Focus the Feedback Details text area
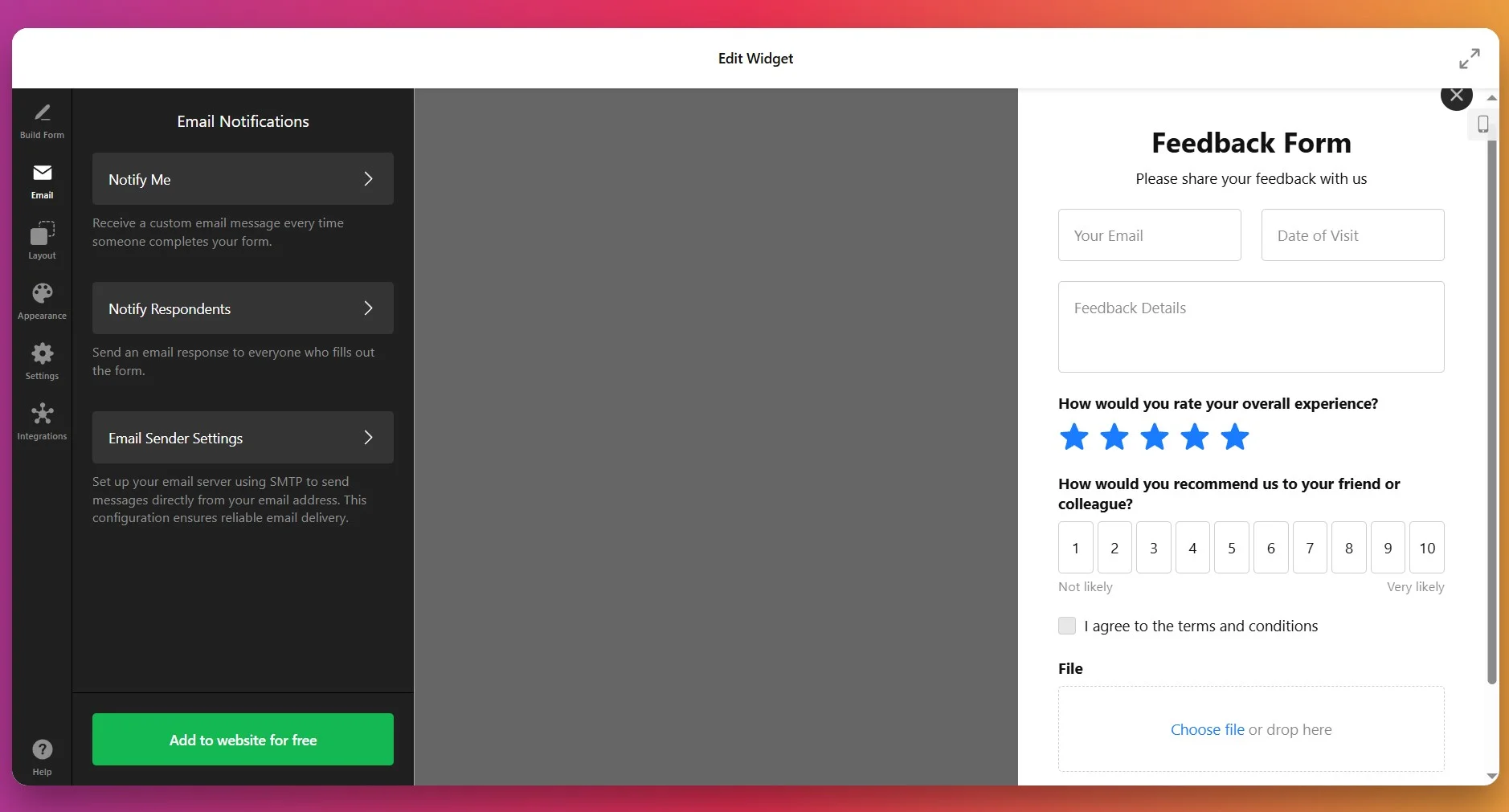This screenshot has width=1509, height=812. pos(1250,327)
